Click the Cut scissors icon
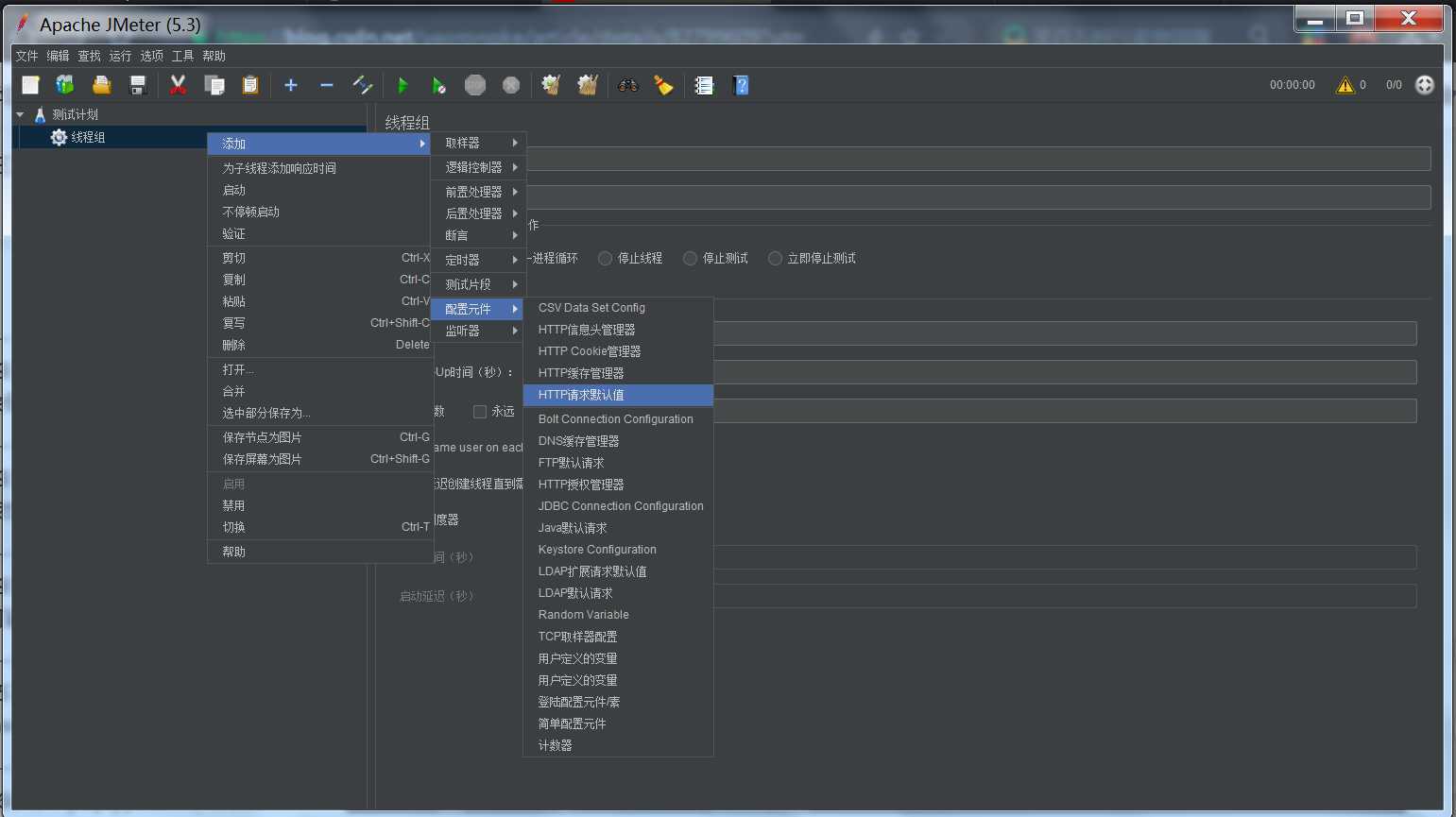1456x817 pixels. tap(178, 85)
